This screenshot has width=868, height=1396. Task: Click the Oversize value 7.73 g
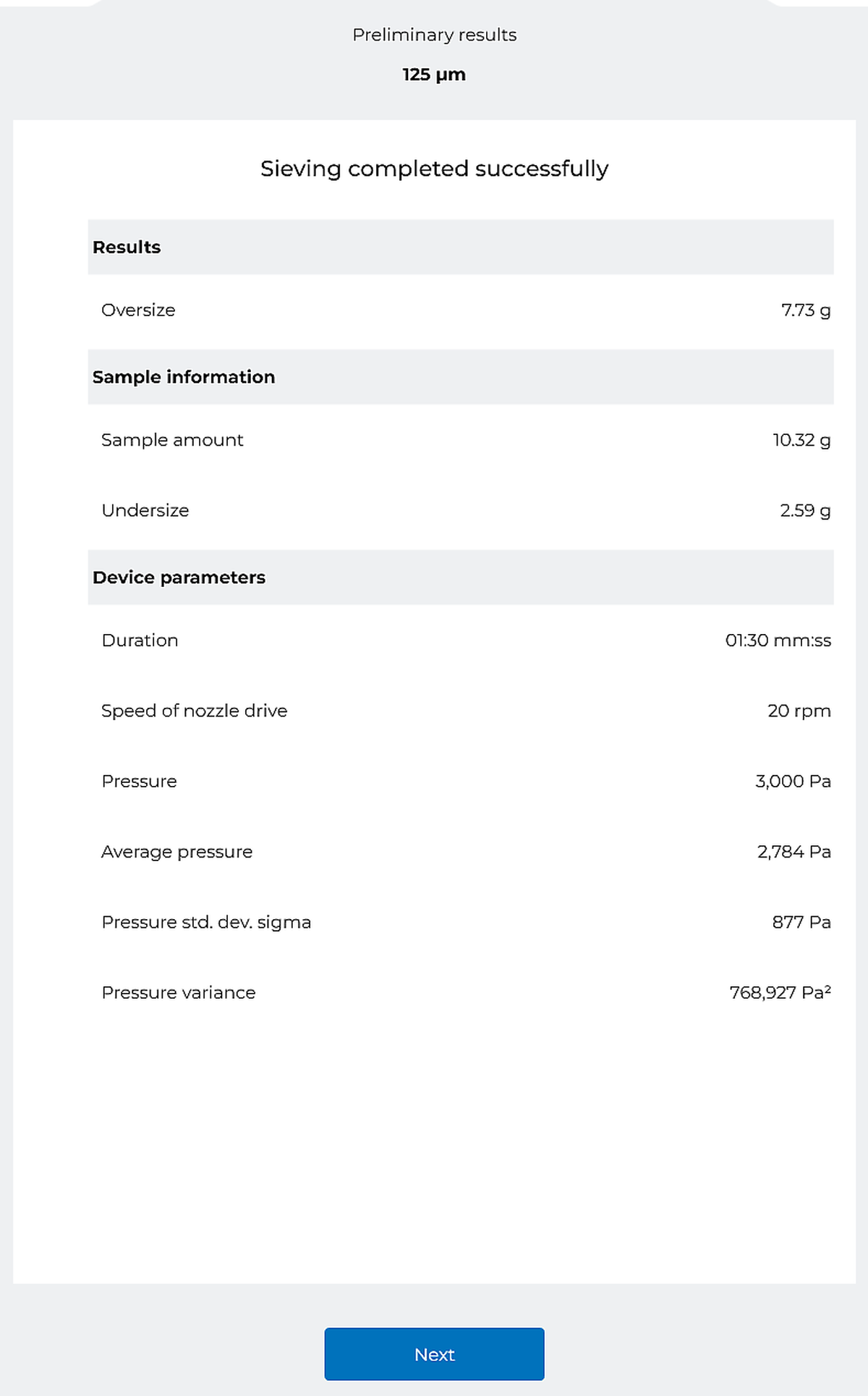(x=805, y=310)
